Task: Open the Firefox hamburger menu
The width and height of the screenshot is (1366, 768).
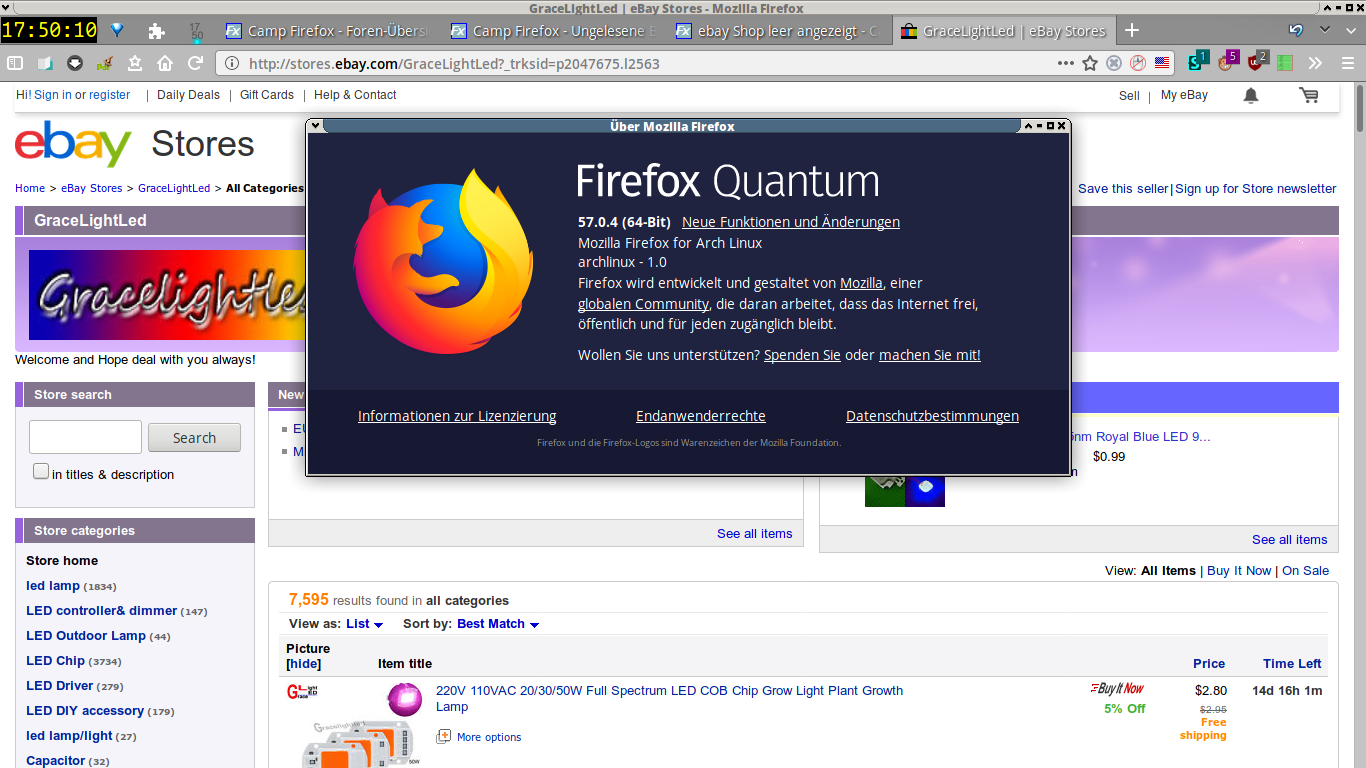Action: [1347, 63]
